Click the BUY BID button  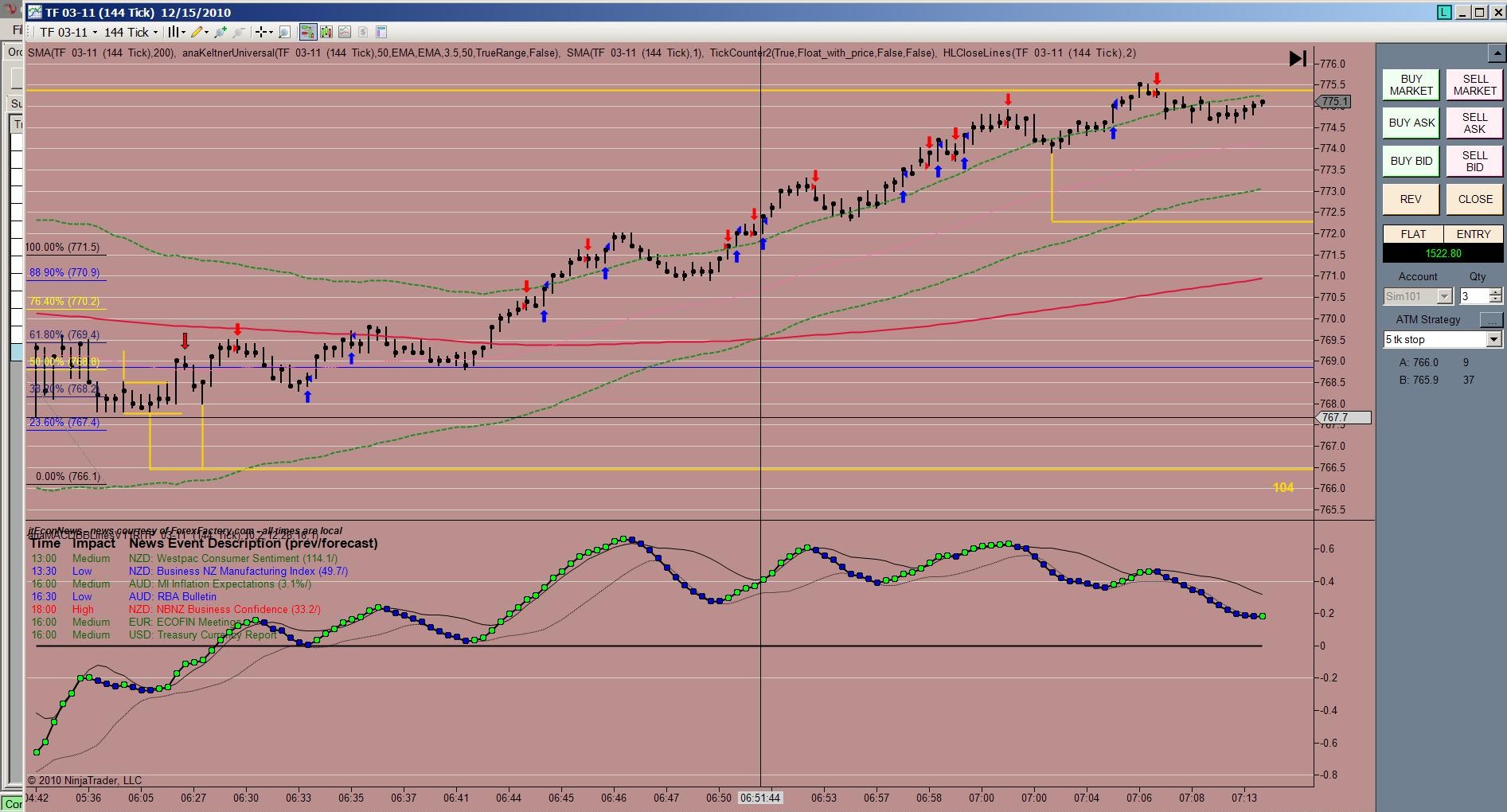tap(1411, 161)
